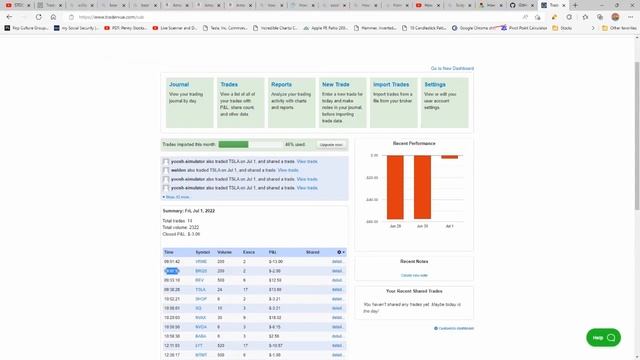The width and height of the screenshot is (640, 360).
Task: View trade in the fourth notification
Action: (x=307, y=188)
